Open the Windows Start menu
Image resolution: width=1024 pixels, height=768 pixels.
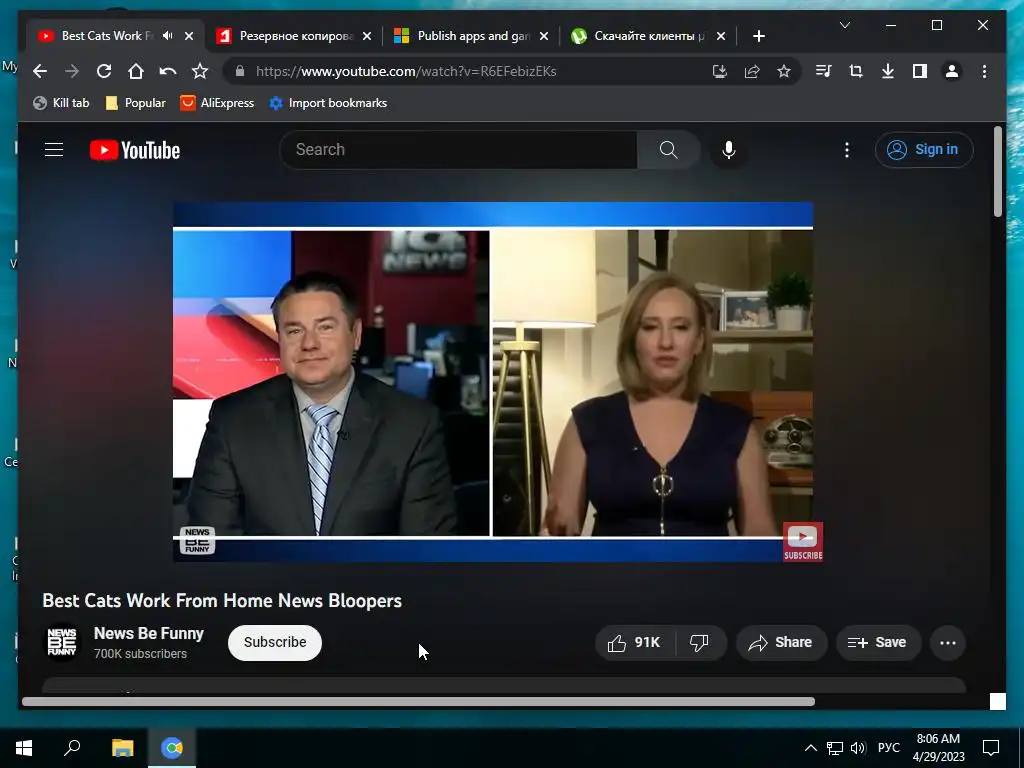click(24, 748)
